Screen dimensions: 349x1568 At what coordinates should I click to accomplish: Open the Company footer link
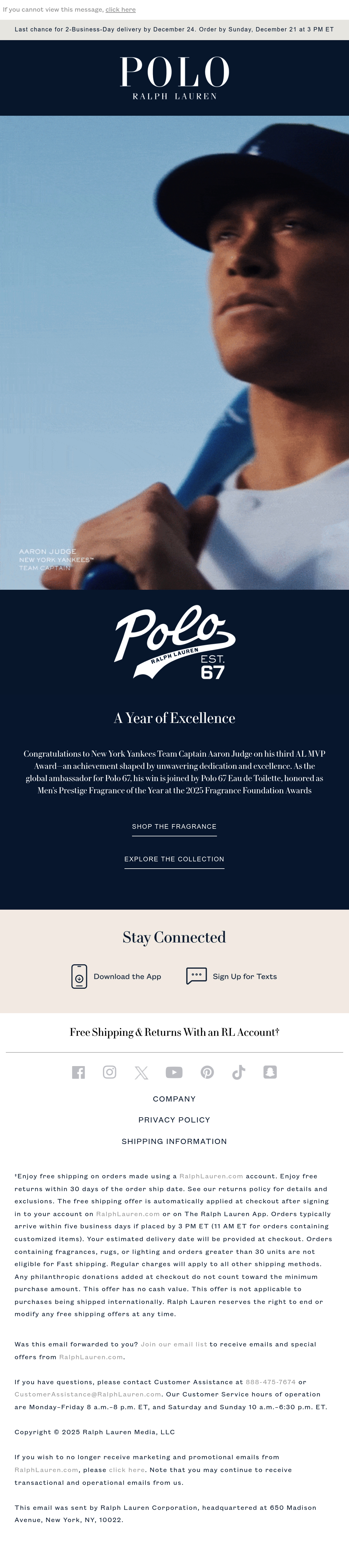(x=174, y=1099)
